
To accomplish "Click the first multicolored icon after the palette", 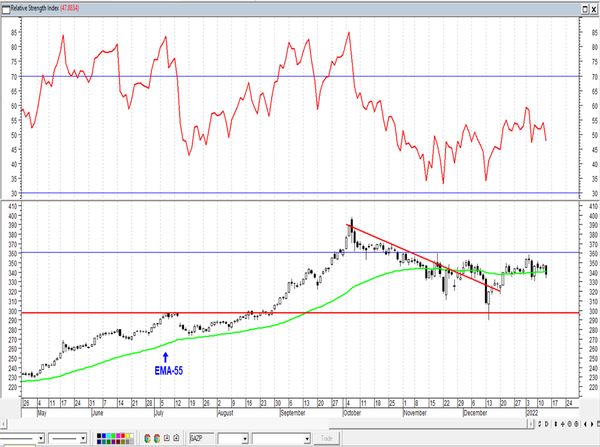I will click(x=148, y=438).
